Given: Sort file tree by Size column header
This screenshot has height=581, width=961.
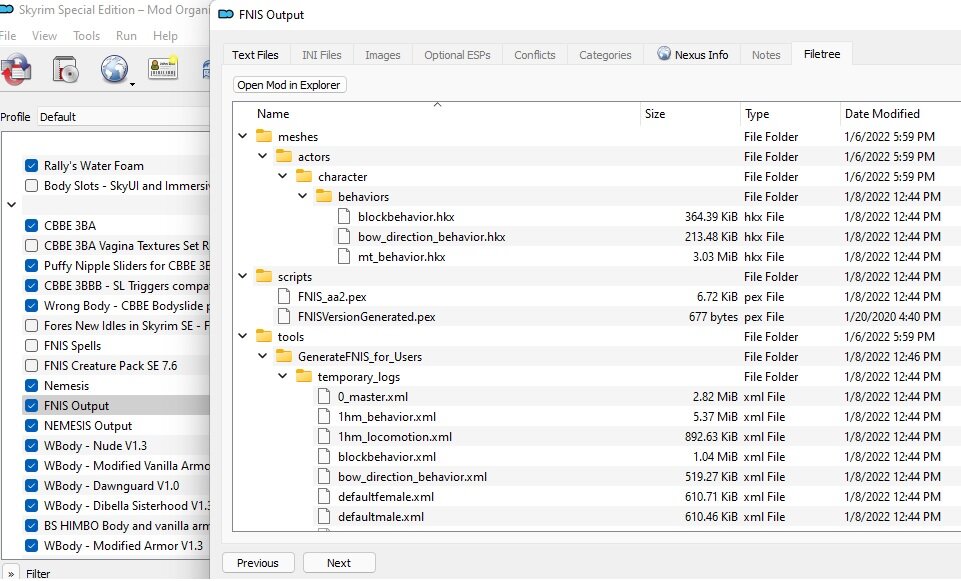Looking at the screenshot, I should [690, 113].
